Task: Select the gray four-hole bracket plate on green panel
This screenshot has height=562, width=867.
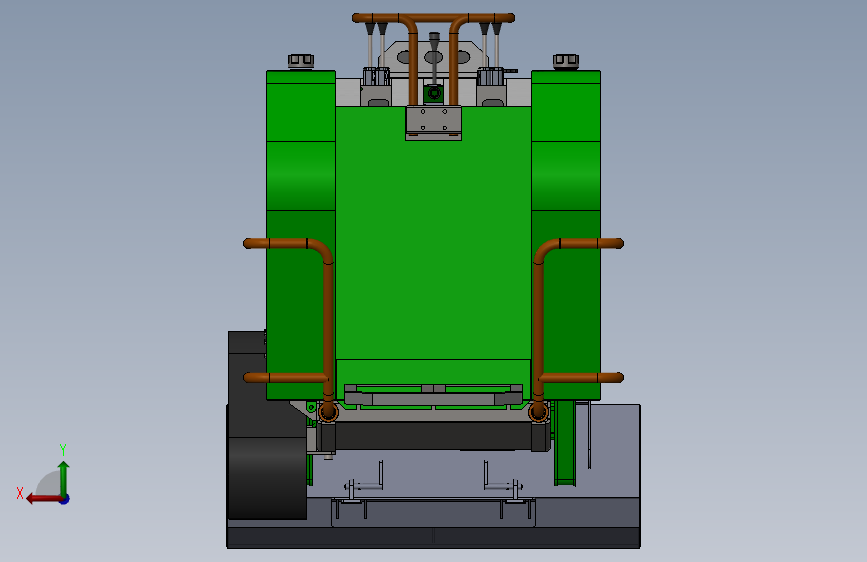Action: [x=434, y=123]
